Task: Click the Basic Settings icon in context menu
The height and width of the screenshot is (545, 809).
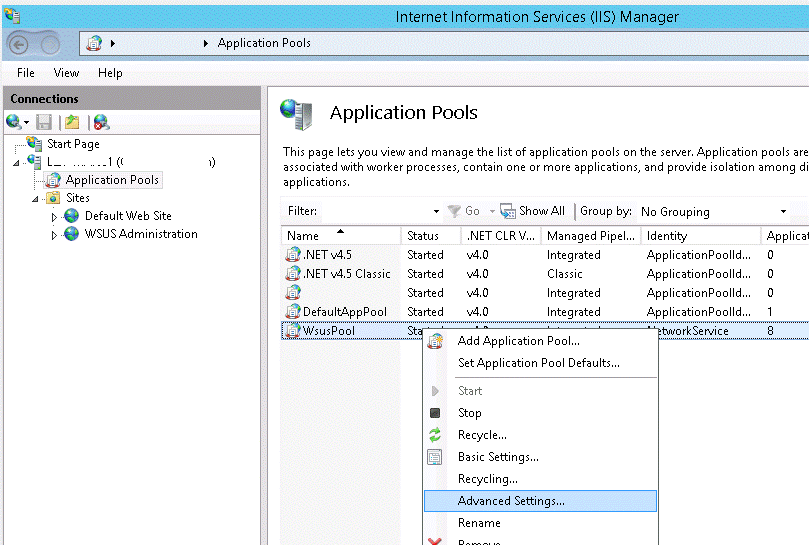Action: 435,457
